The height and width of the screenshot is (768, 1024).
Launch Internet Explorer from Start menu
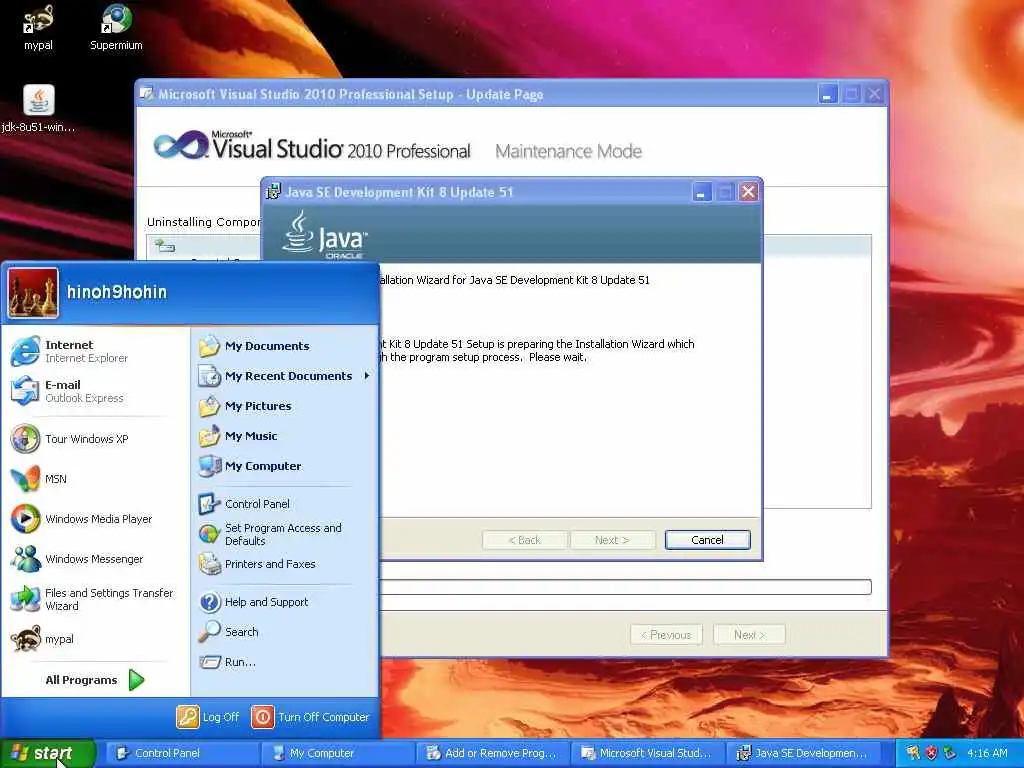(95, 351)
